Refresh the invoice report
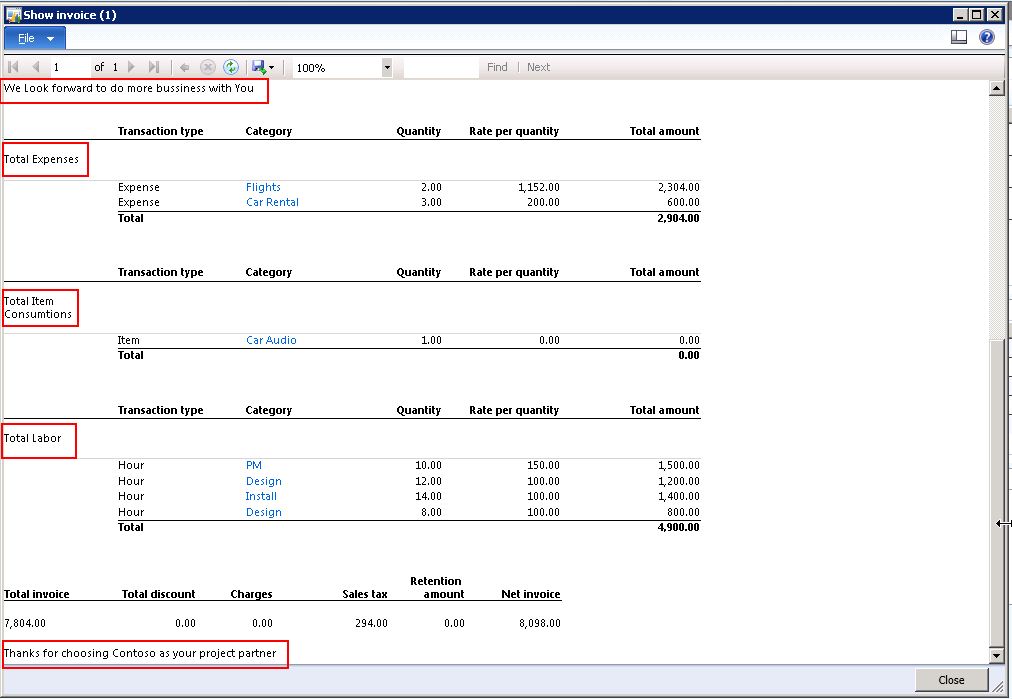1012x699 pixels. point(231,67)
